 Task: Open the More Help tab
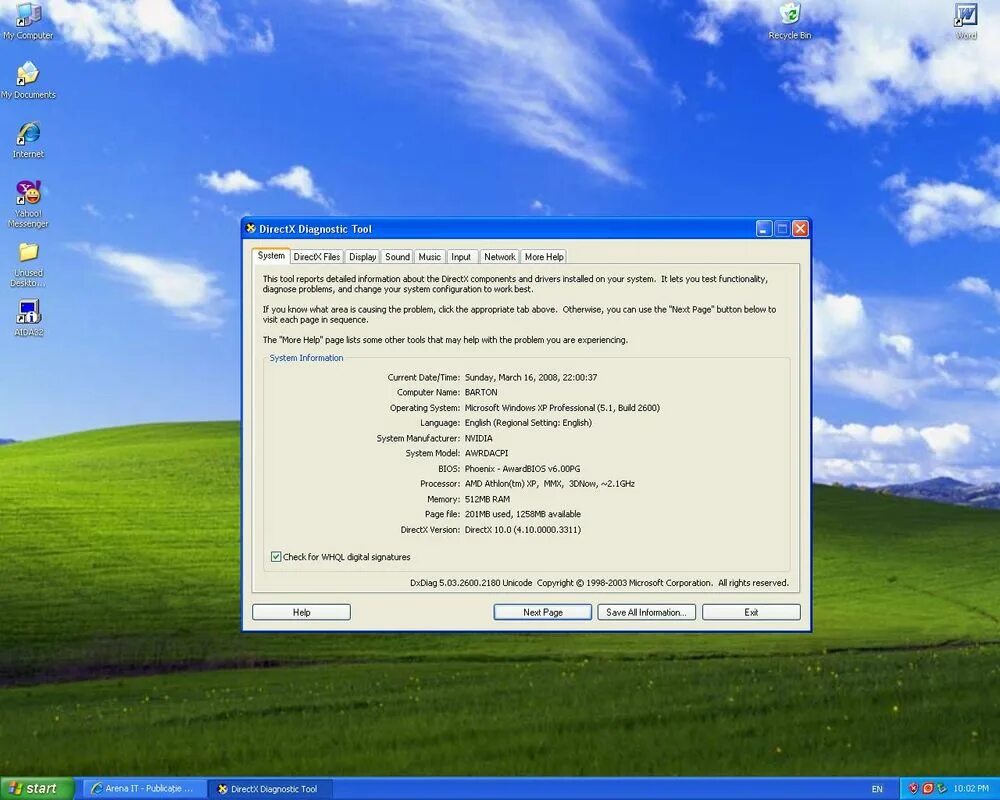544,256
